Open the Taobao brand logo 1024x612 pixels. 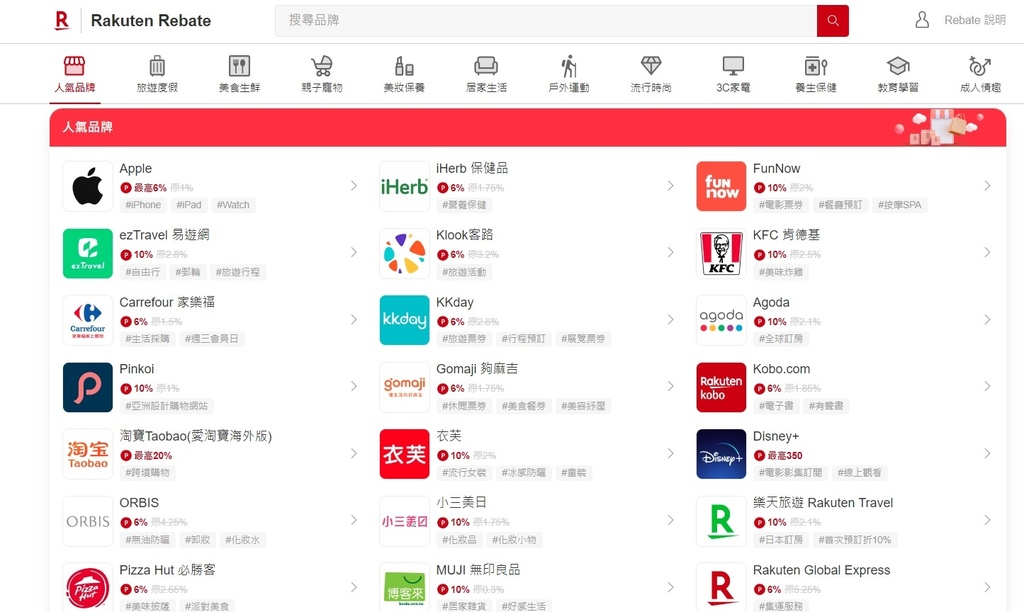point(88,454)
